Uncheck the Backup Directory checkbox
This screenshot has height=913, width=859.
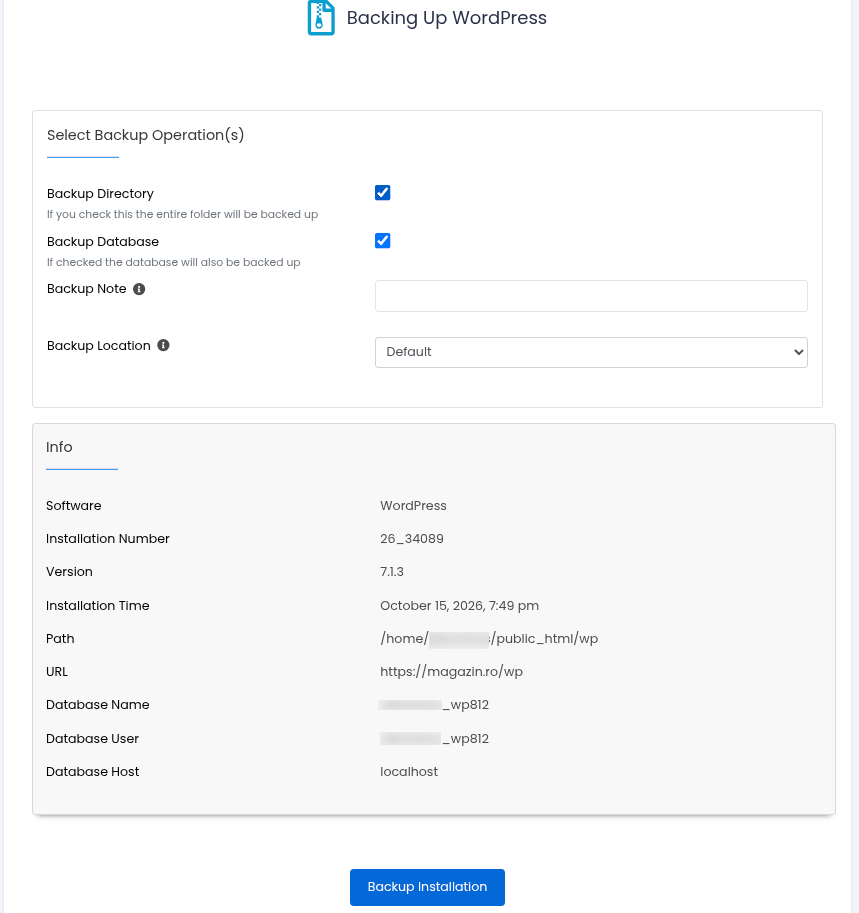(383, 193)
